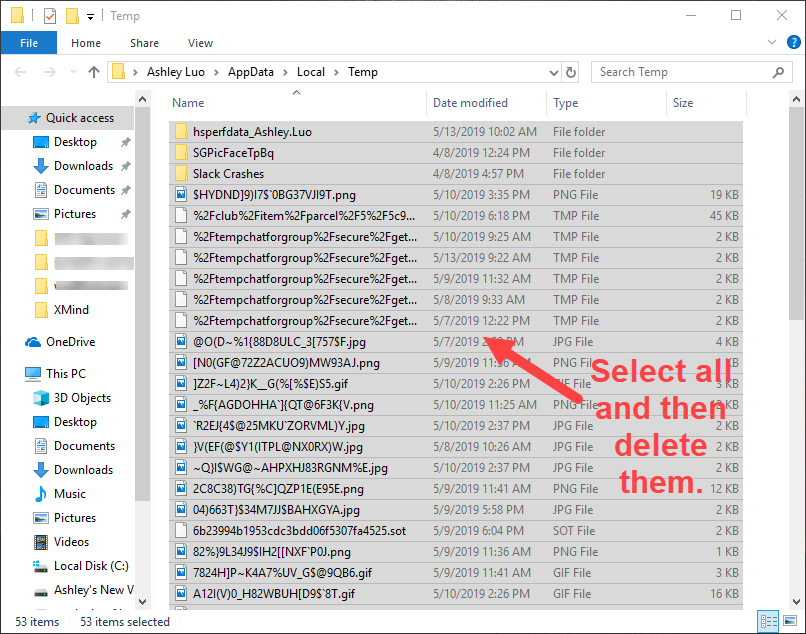Open OneDrive in the navigation pane
This screenshot has height=634, width=806.
coord(70,342)
